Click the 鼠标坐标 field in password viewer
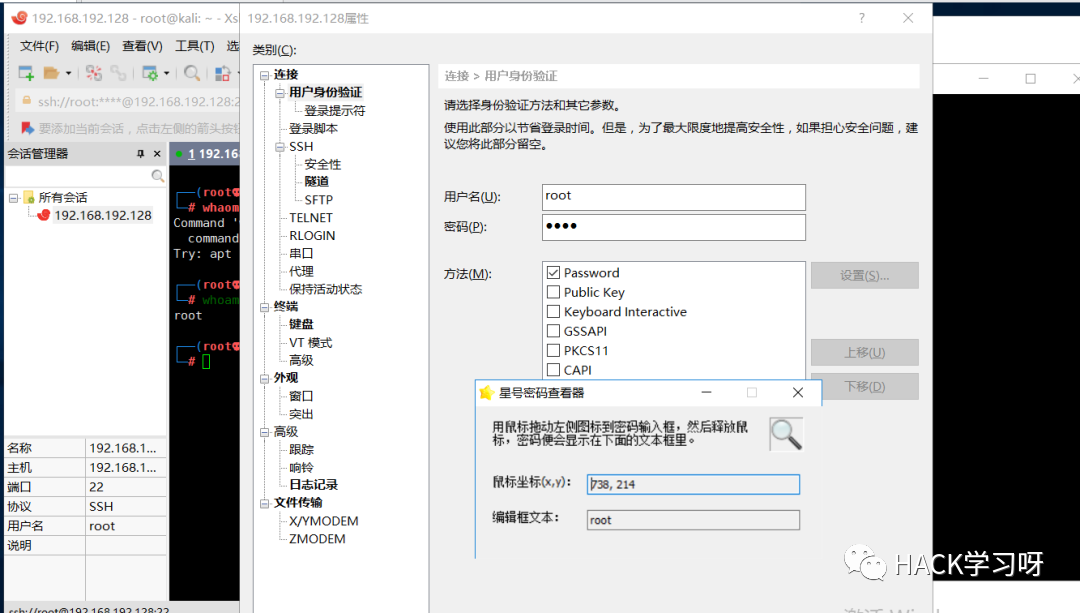The image size is (1080, 613). coord(693,484)
